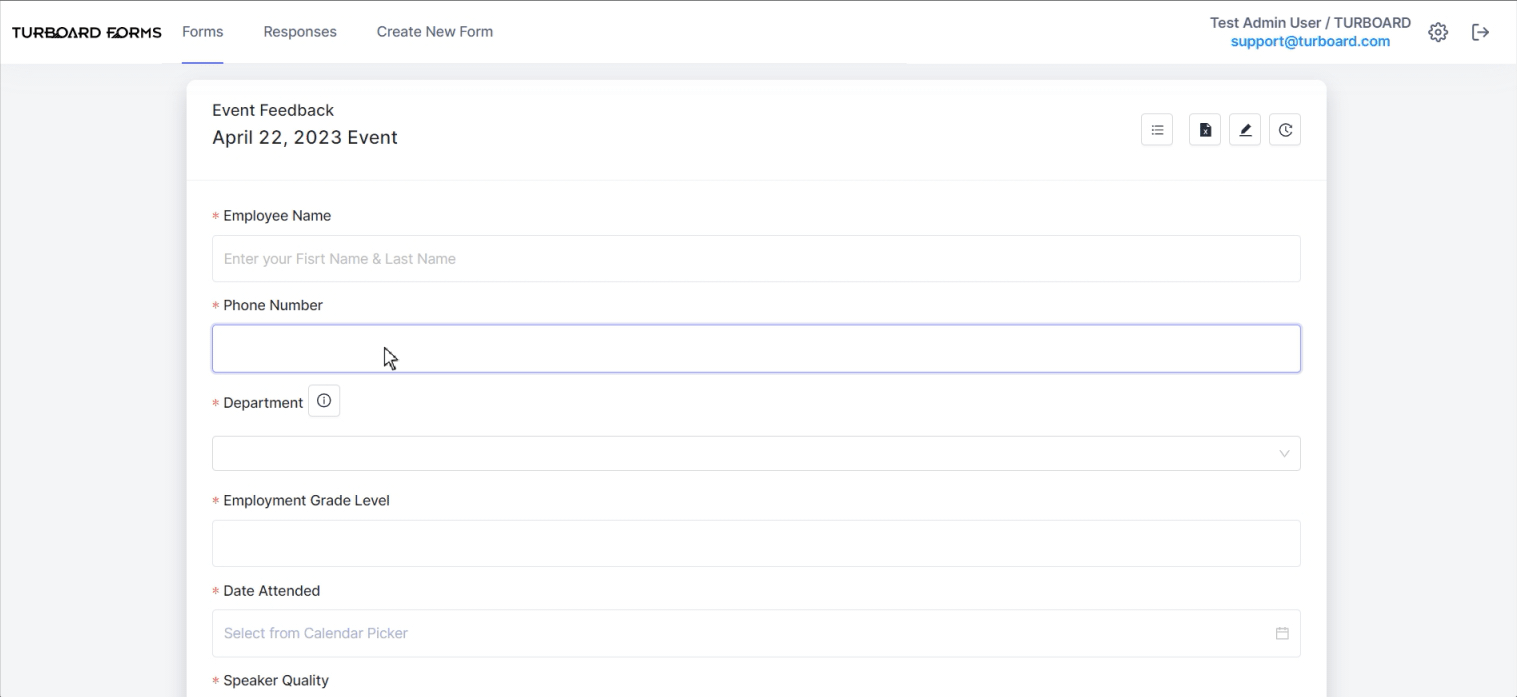Click the calendar icon in Date Attended

(x=1282, y=633)
